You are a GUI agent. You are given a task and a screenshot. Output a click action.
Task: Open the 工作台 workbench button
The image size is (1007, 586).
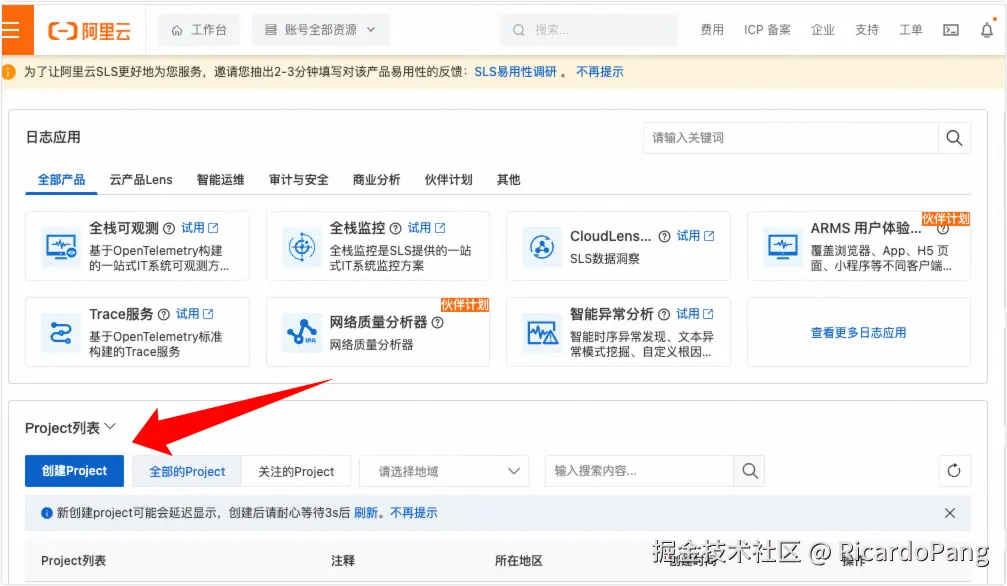[199, 30]
